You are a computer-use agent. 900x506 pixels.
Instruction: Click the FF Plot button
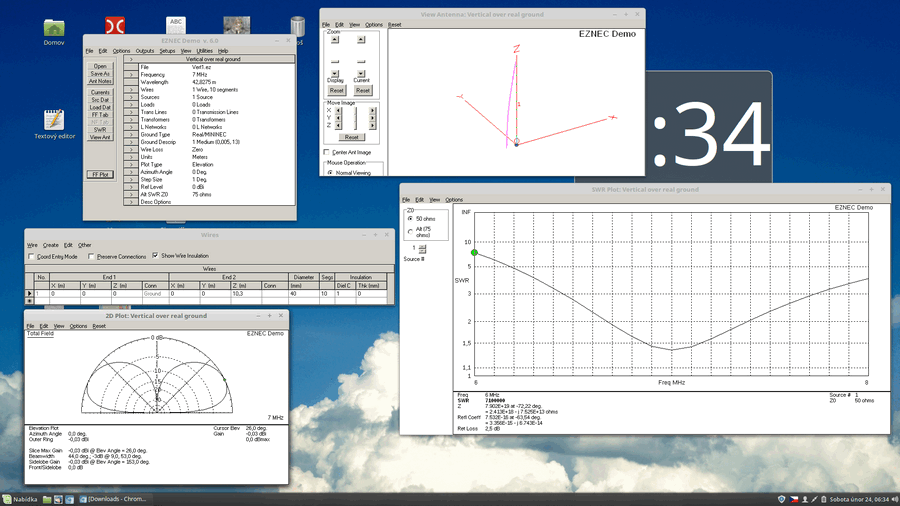click(x=100, y=175)
